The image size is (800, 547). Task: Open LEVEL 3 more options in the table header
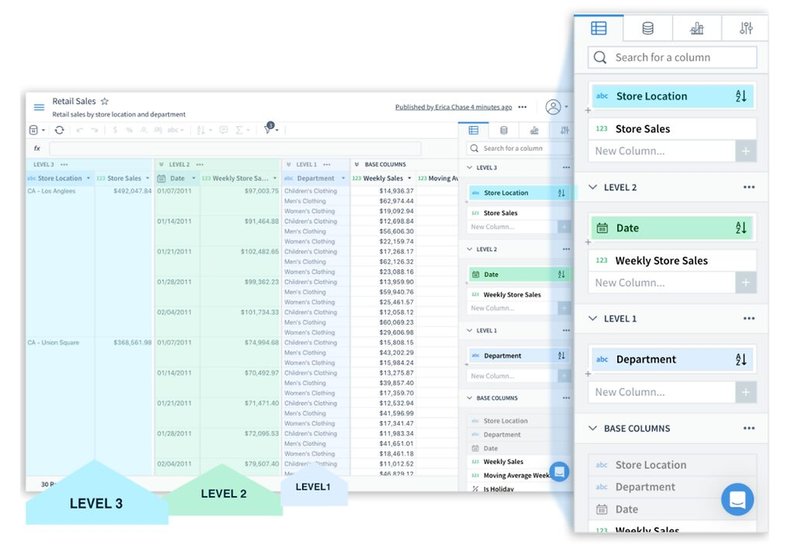(x=64, y=164)
